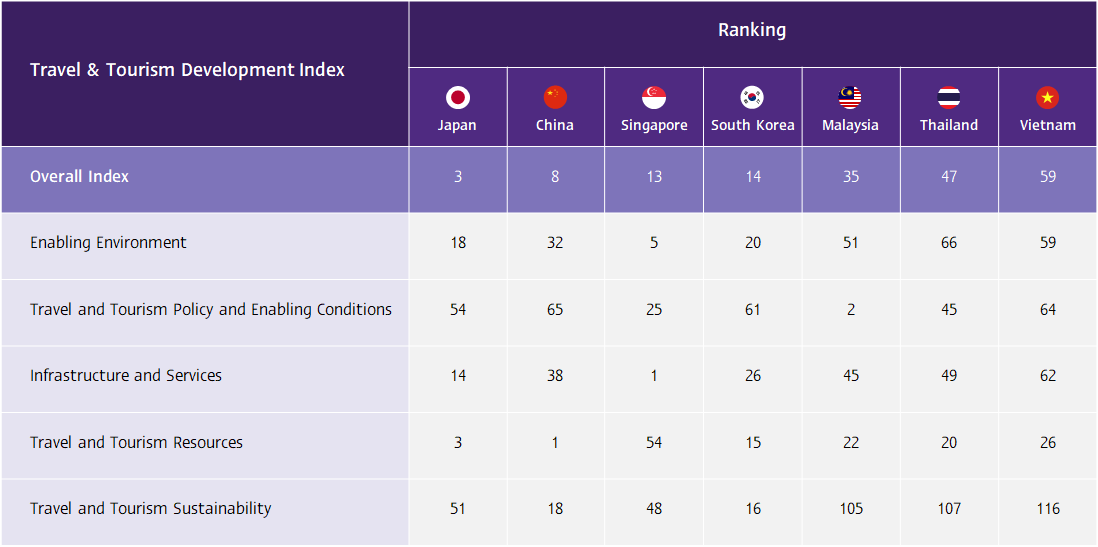
Task: Click Malaysia's Sustainability ranking 105
Action: click(850, 509)
